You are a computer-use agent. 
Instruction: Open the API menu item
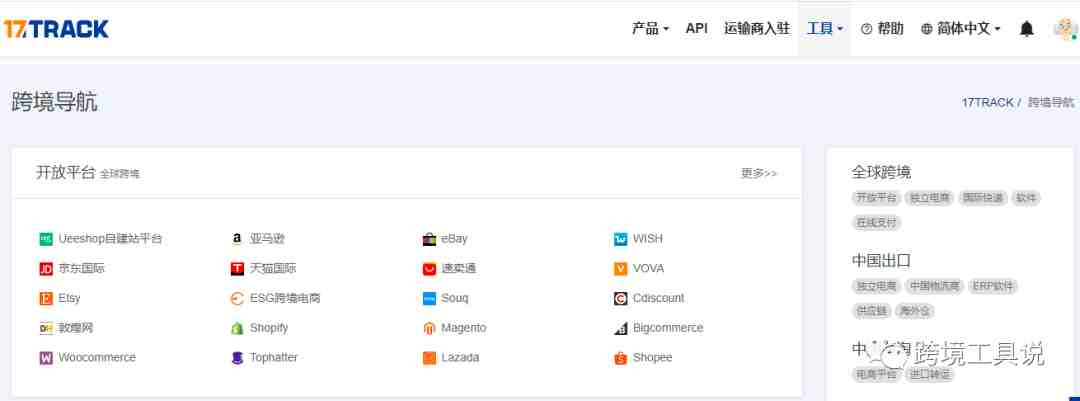pyautogui.click(x=696, y=29)
